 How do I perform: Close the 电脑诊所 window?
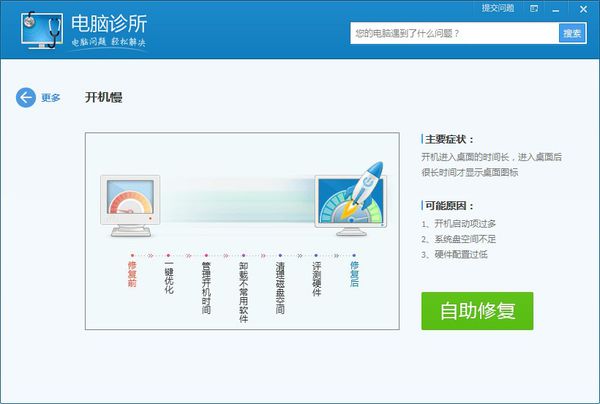pos(583,9)
